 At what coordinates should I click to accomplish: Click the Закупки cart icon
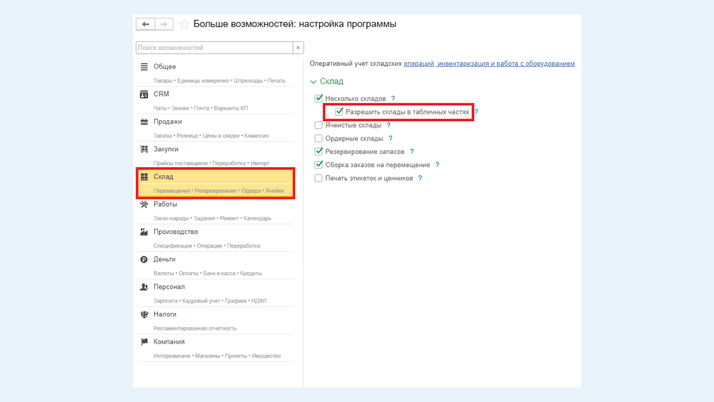click(144, 149)
